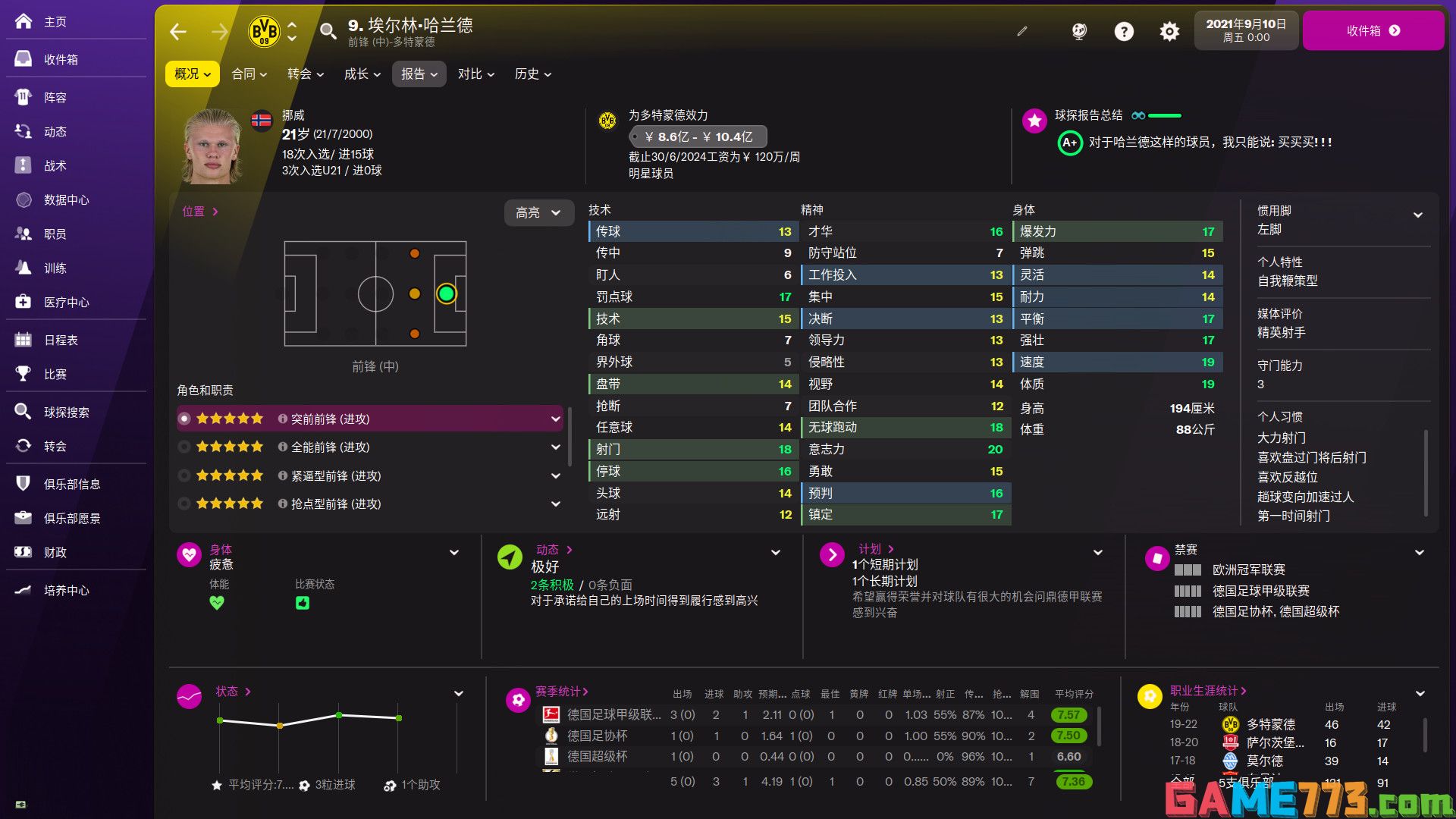Open the 转会 transfers sidebar icon
Image resolution: width=1456 pixels, height=819 pixels.
24,446
